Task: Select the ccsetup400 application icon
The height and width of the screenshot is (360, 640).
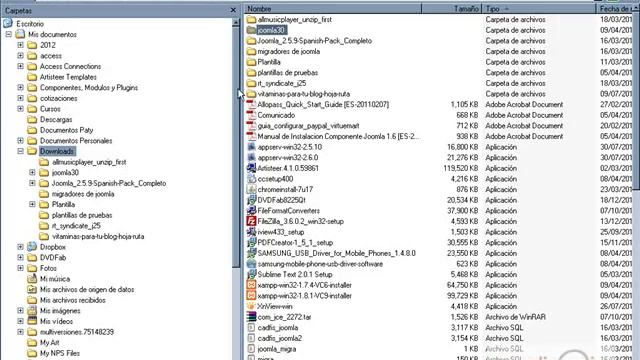Action: [251, 179]
